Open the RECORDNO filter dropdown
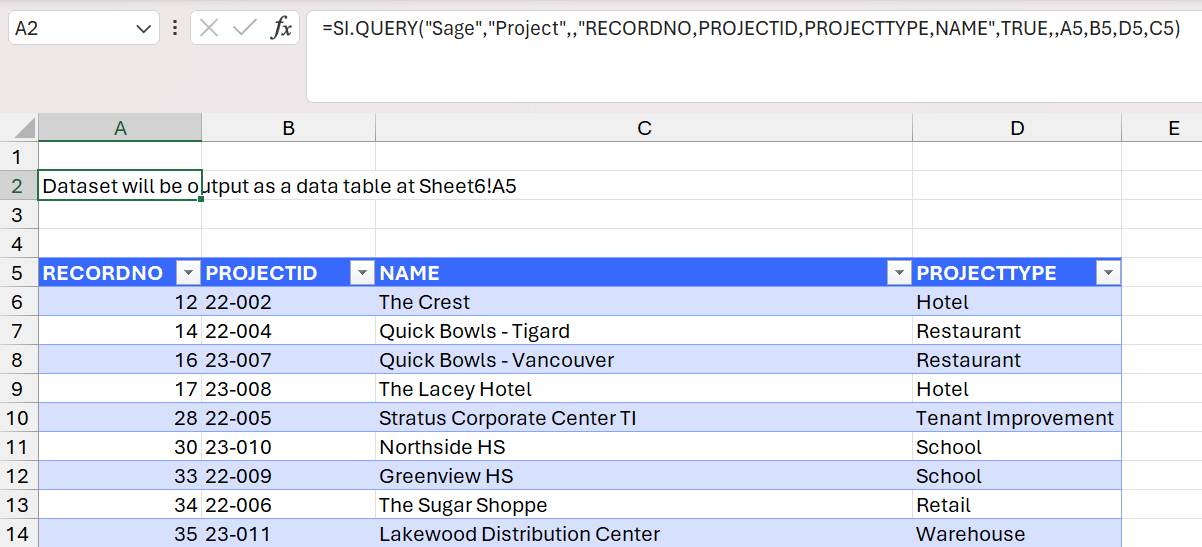The height and width of the screenshot is (547, 1202). tap(188, 273)
